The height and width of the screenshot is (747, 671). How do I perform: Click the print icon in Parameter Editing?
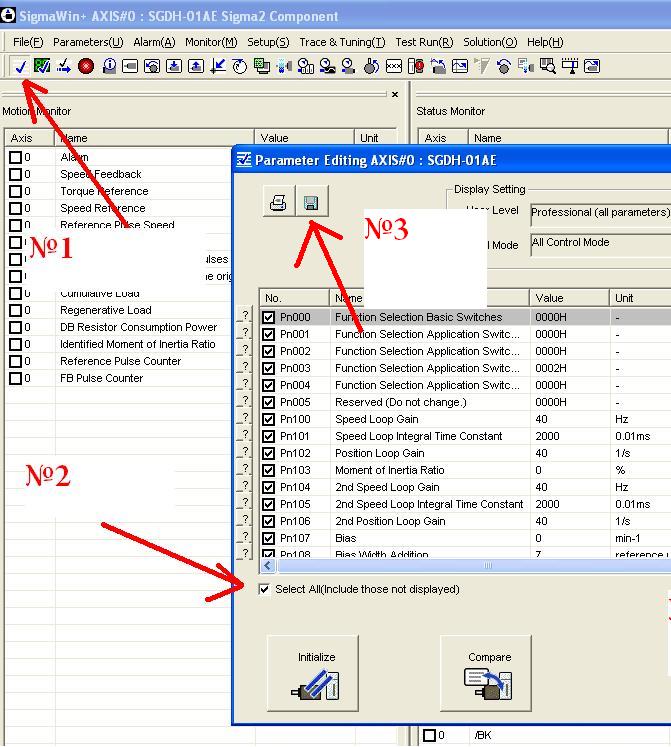279,202
